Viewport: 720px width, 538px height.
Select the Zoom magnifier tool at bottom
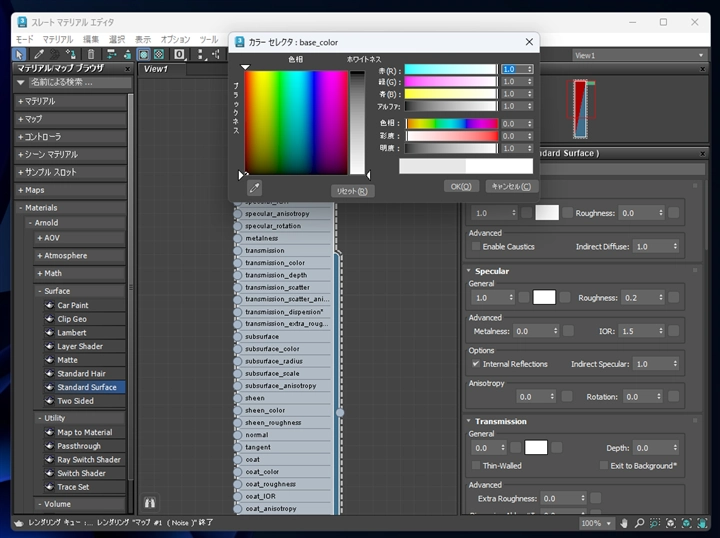[x=639, y=523]
